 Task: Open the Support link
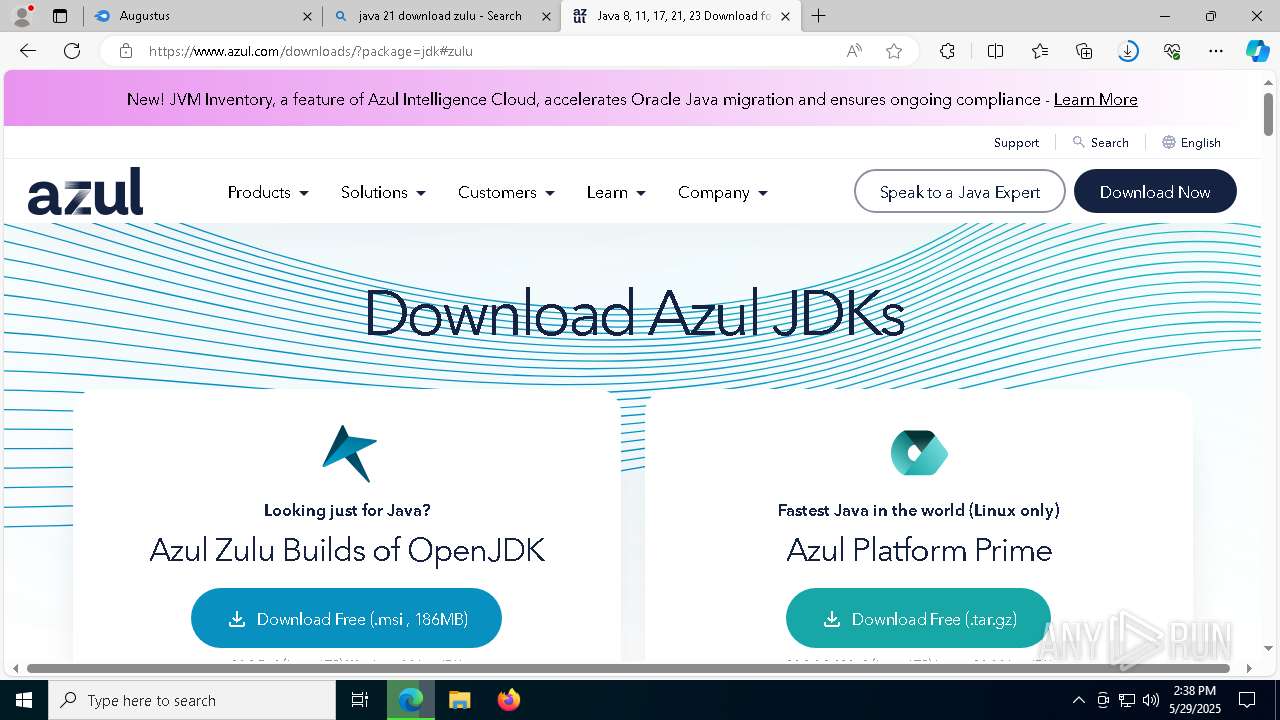tap(1016, 142)
